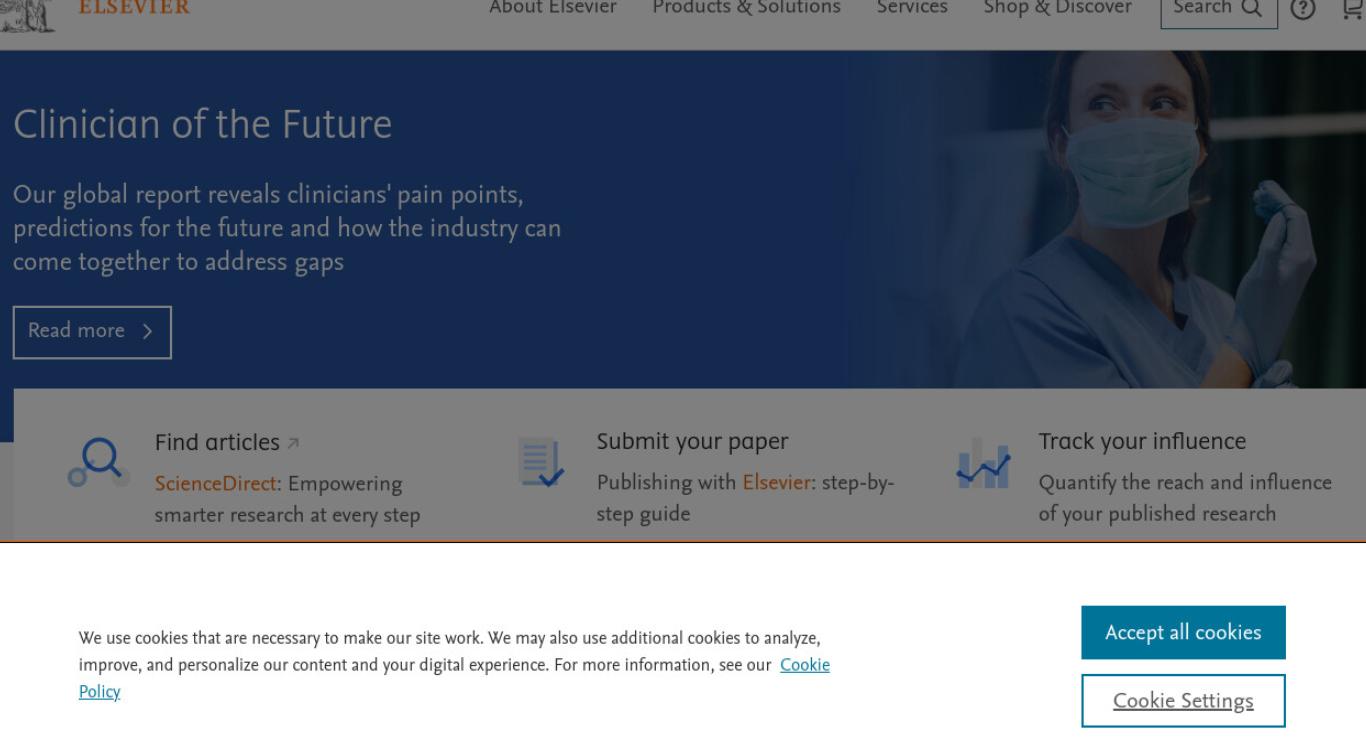Click the Track your influence heading
The image size is (1366, 738).
click(1142, 441)
